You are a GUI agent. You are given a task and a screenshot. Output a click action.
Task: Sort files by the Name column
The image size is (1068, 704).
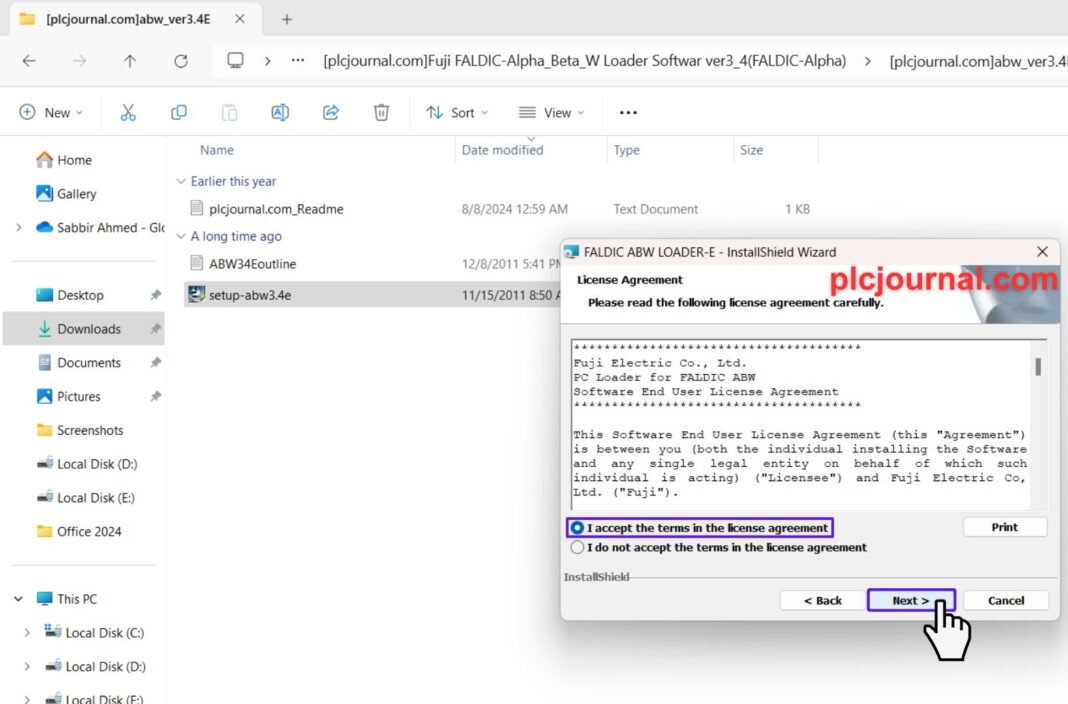click(217, 150)
